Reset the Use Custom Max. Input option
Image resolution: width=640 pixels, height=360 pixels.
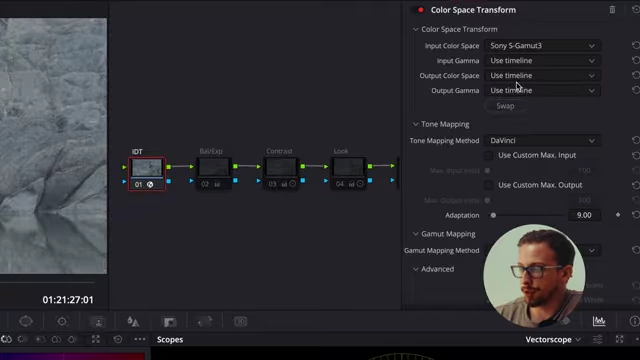[x=636, y=155]
